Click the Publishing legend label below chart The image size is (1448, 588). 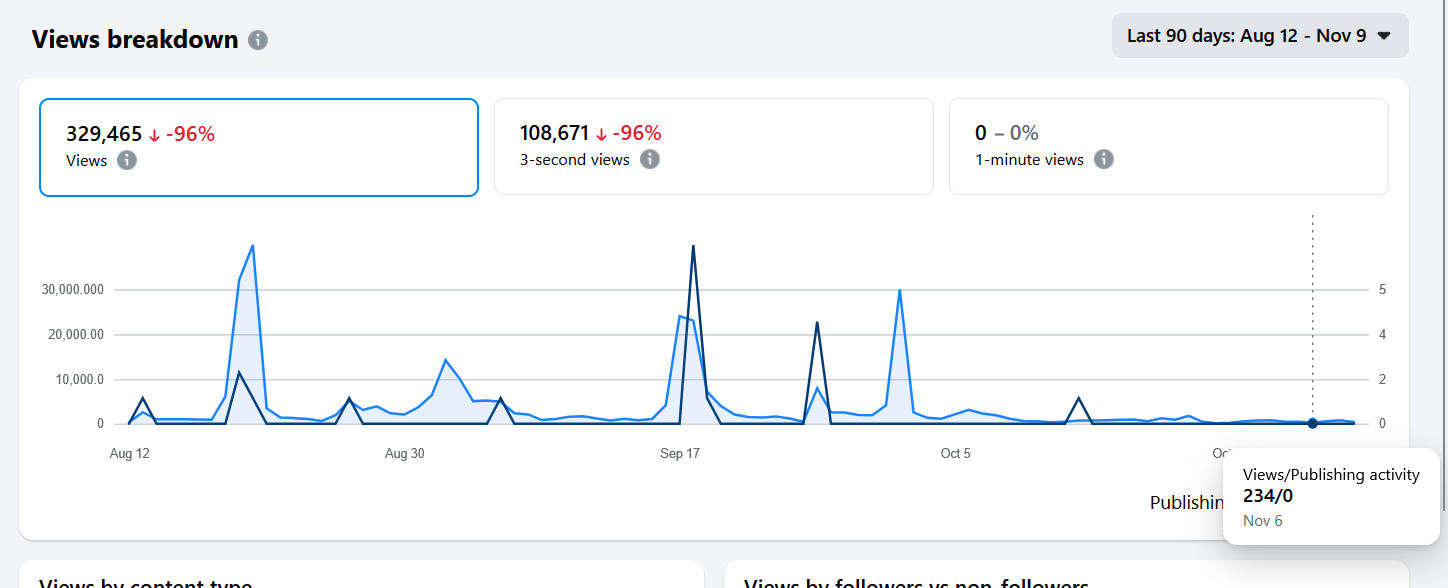tap(1186, 503)
